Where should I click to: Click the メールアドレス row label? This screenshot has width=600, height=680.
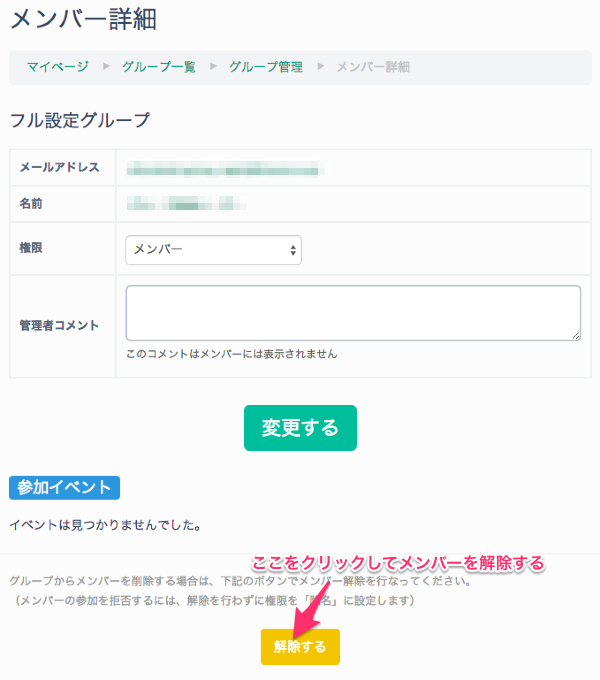pyautogui.click(x=59, y=167)
